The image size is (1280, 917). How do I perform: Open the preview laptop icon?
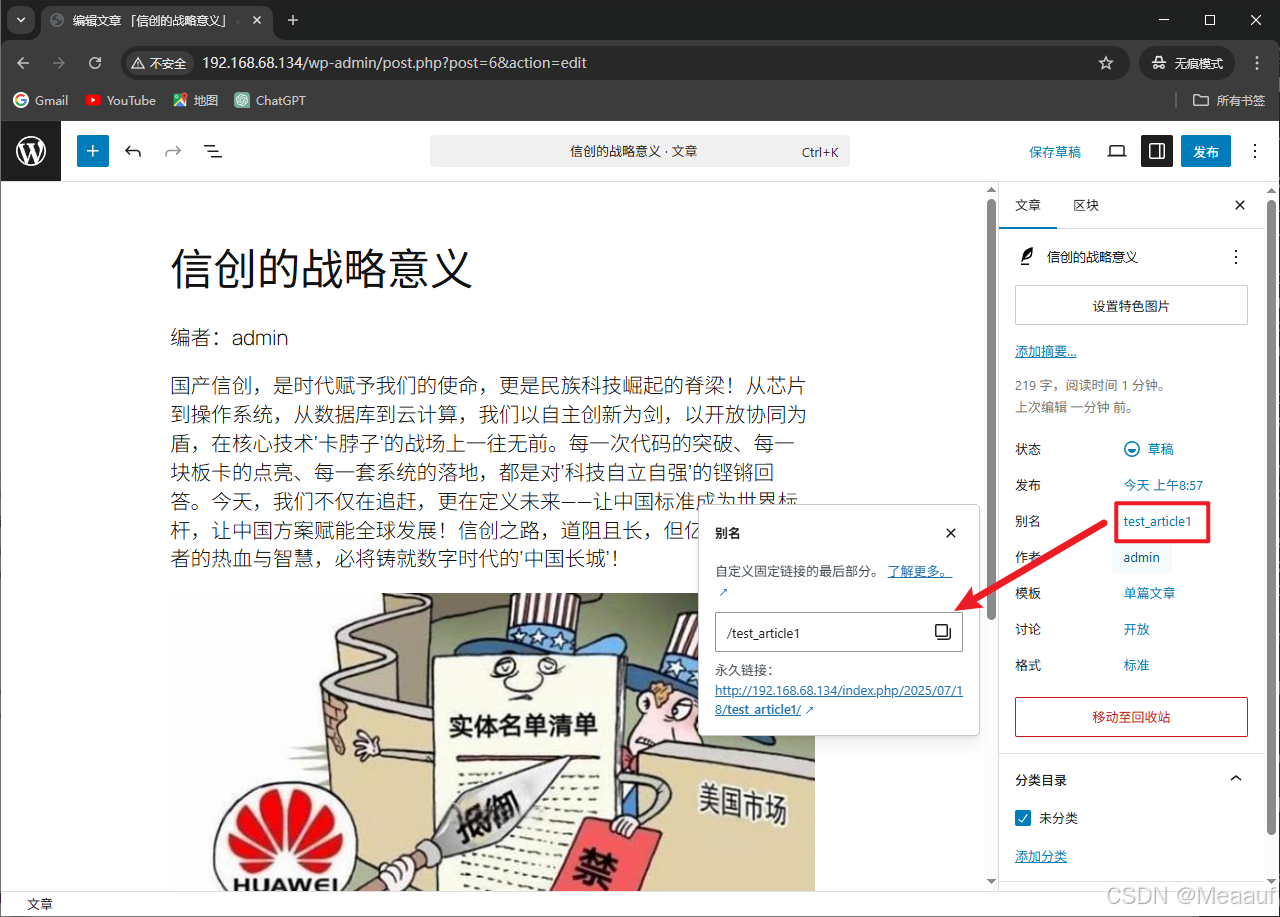point(1117,151)
